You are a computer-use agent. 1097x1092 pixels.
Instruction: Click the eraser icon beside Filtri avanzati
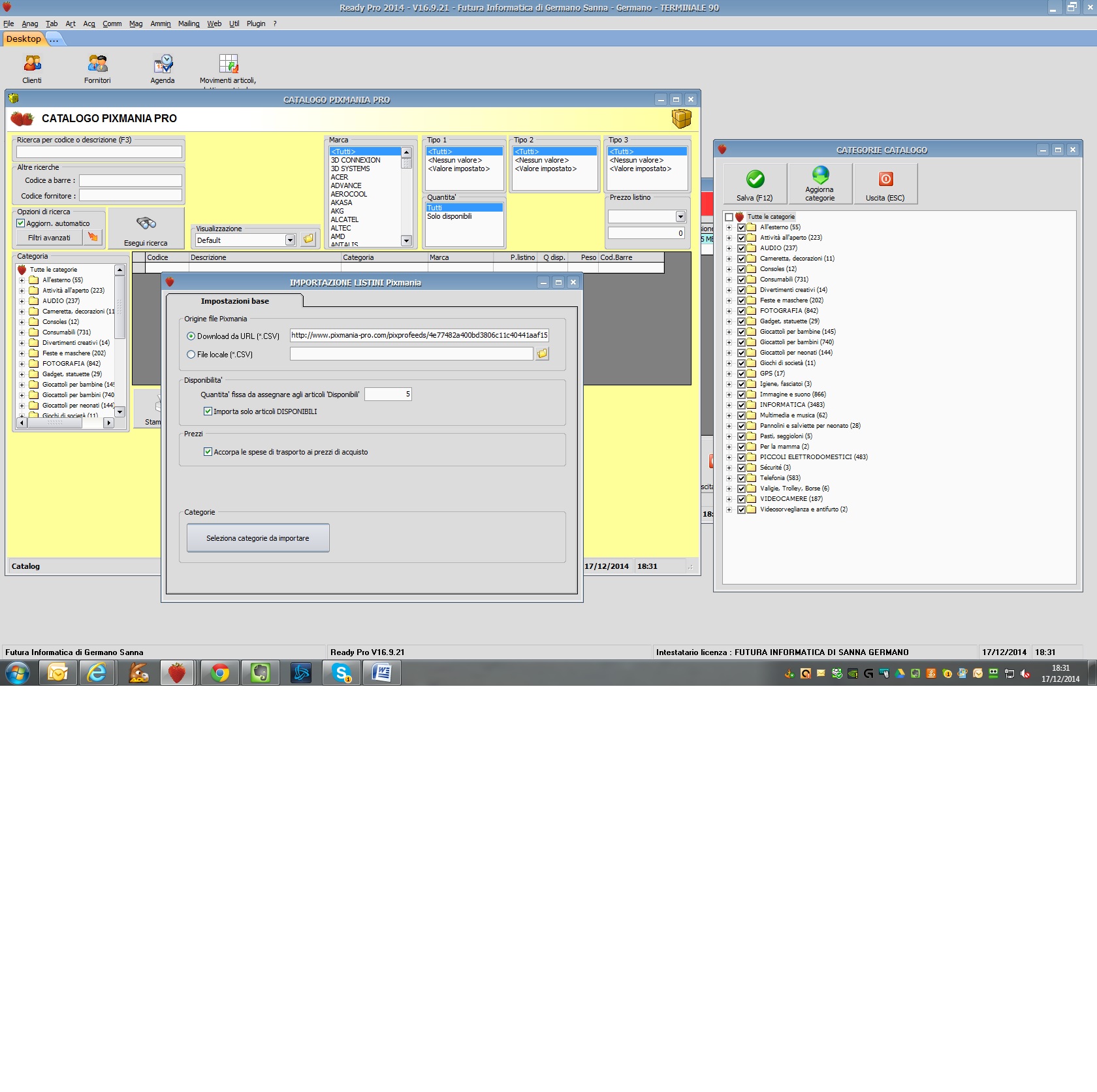pos(93,238)
